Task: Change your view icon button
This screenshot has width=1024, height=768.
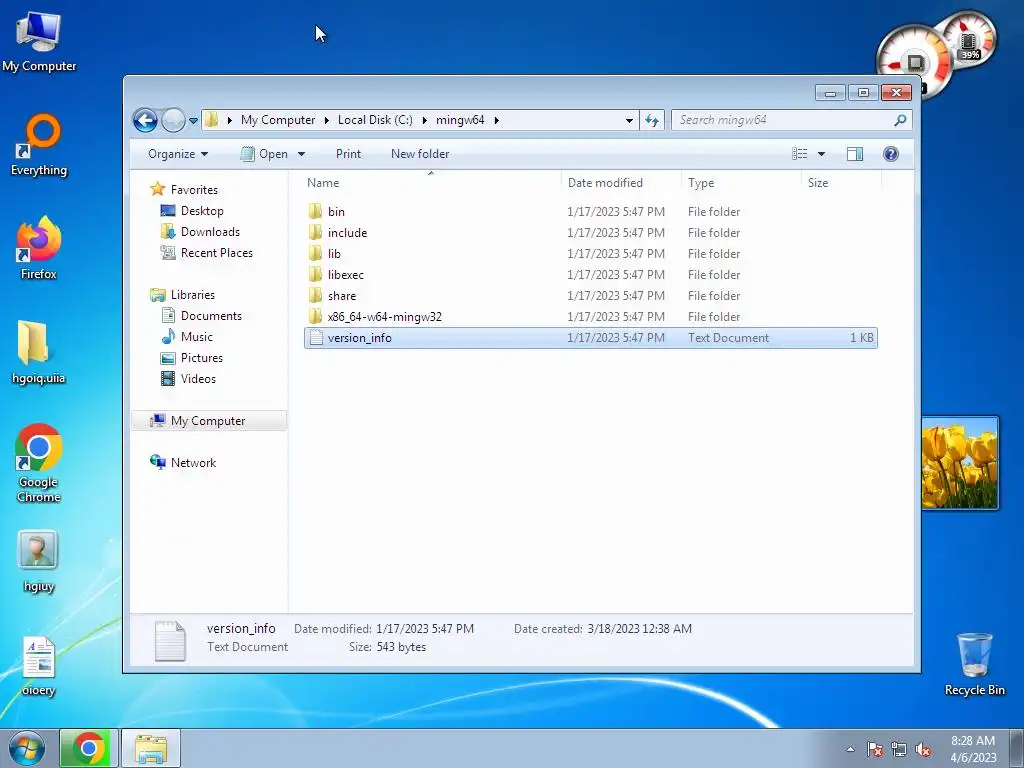Action: pos(800,154)
